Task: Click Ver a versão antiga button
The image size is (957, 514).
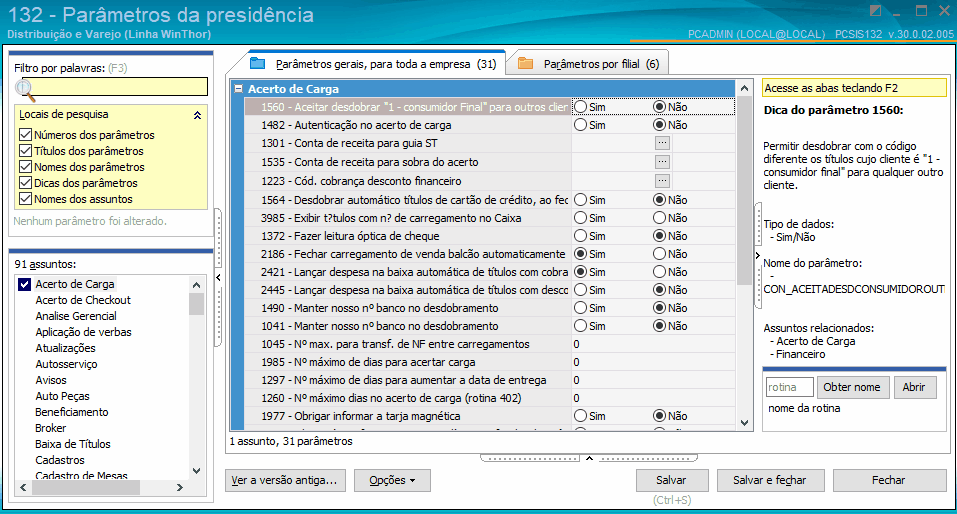Action: [x=285, y=480]
